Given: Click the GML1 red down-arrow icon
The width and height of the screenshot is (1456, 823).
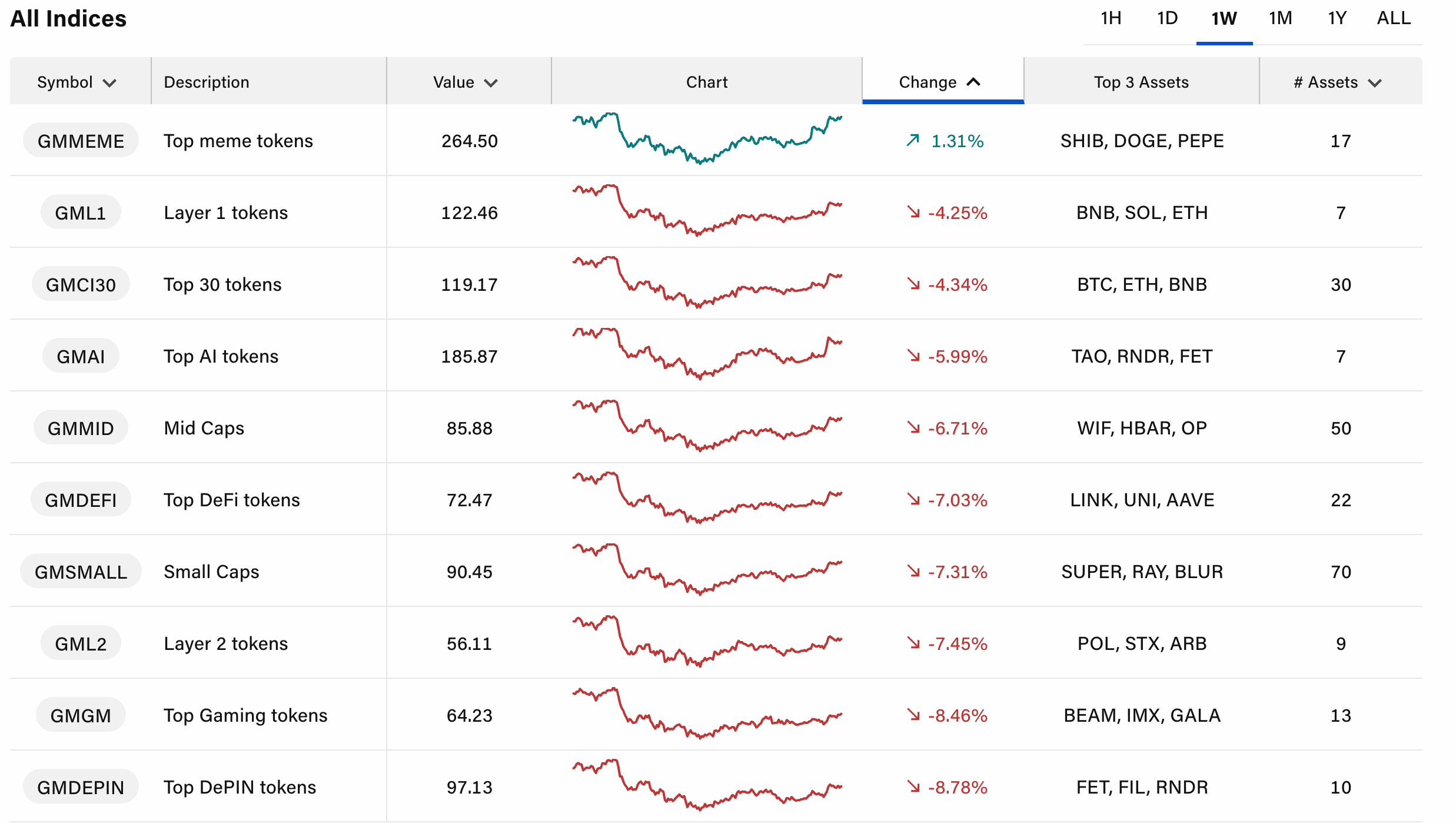Looking at the screenshot, I should pos(913,212).
